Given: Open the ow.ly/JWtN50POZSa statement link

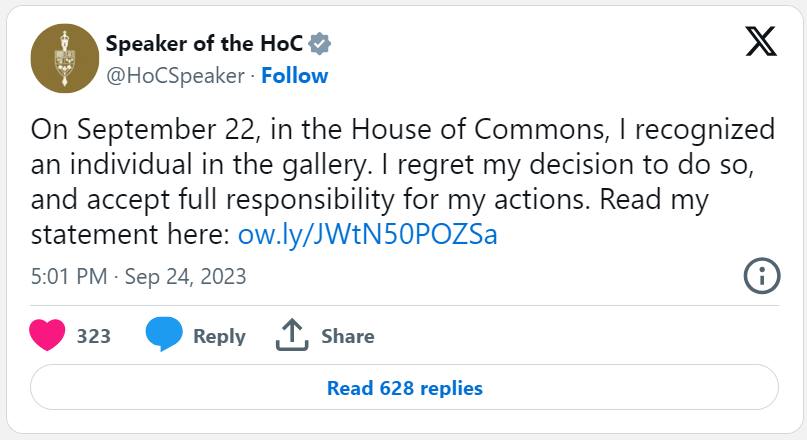Looking at the screenshot, I should (x=367, y=234).
